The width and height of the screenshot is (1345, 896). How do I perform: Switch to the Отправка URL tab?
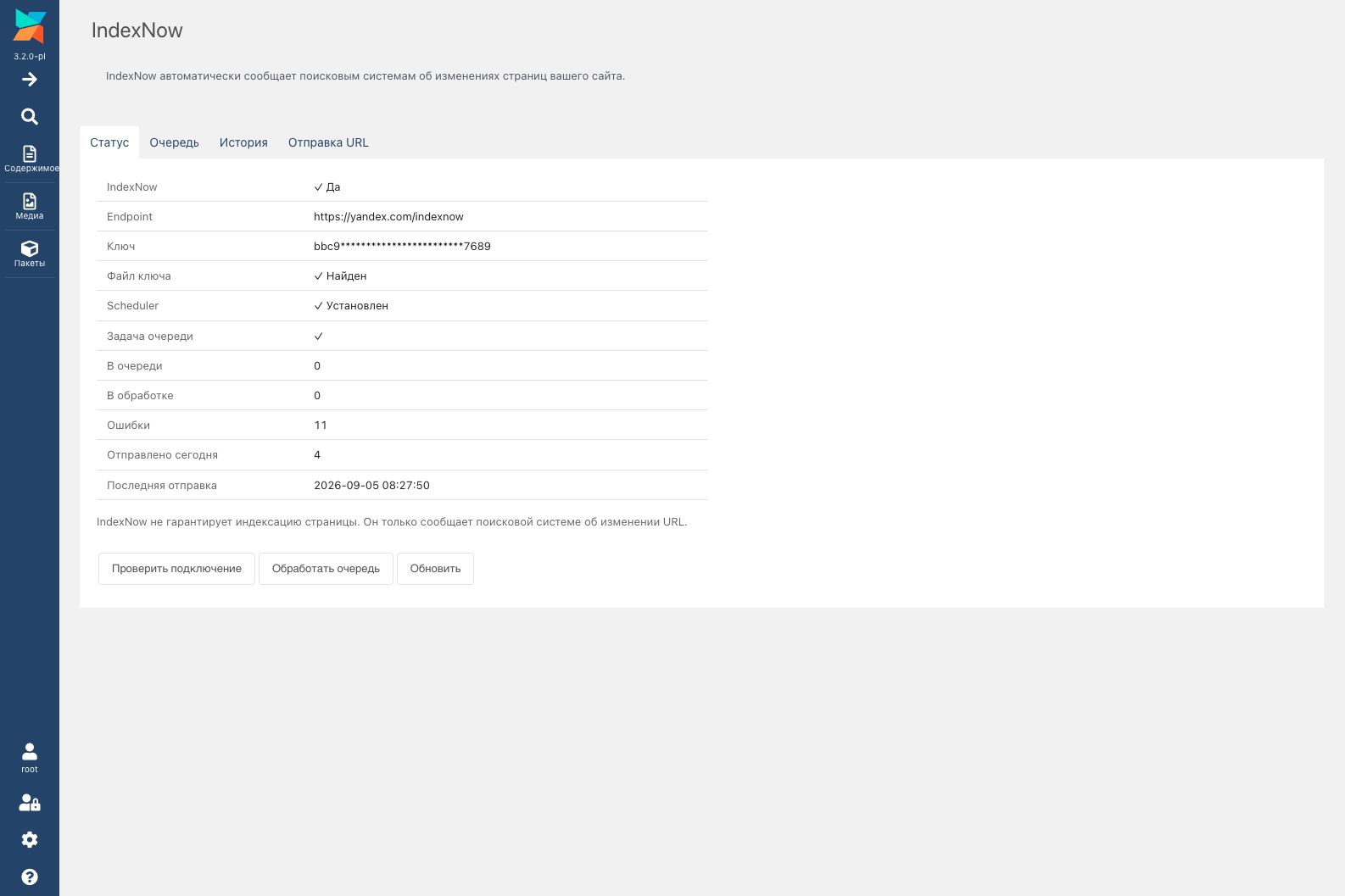pyautogui.click(x=328, y=142)
